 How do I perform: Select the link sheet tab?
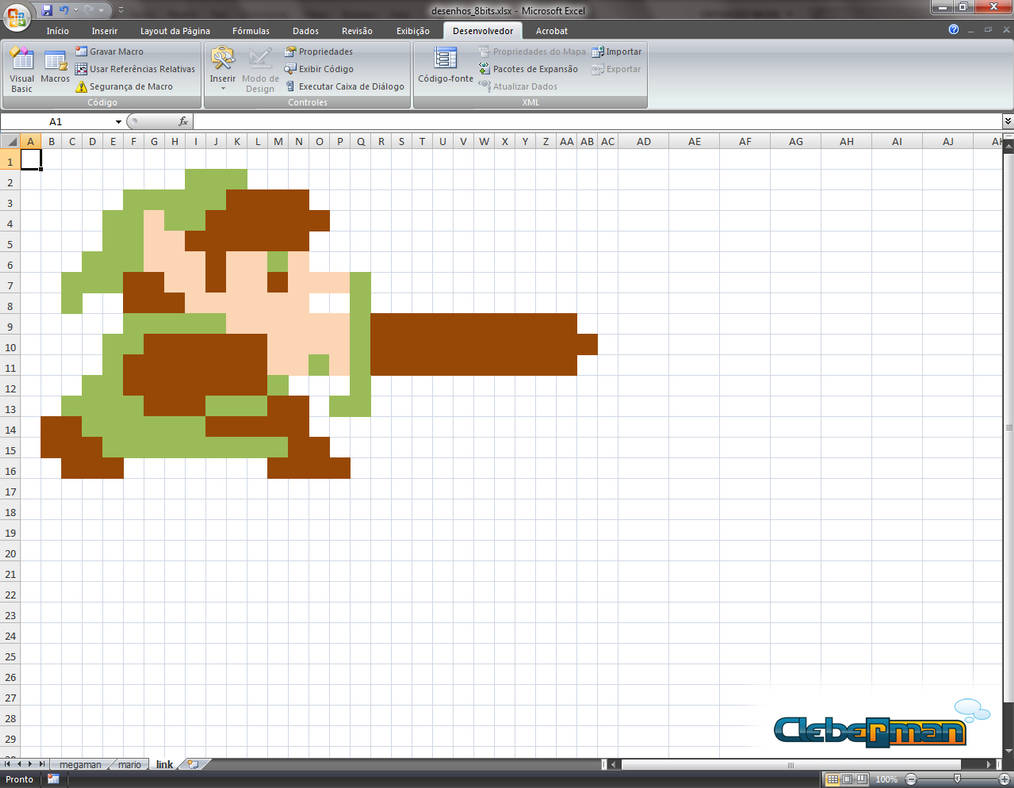point(164,764)
